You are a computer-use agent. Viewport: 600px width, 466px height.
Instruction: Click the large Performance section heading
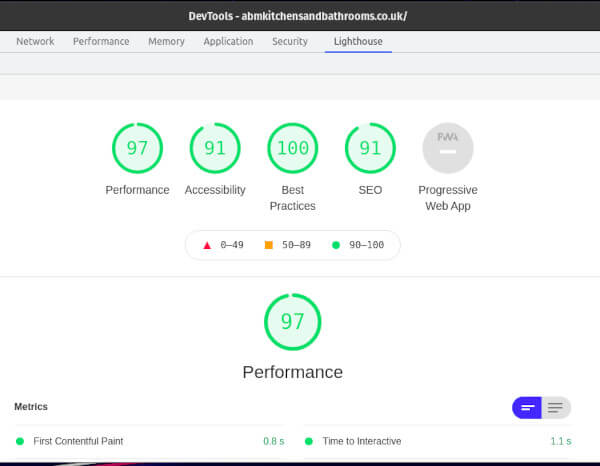pos(293,372)
